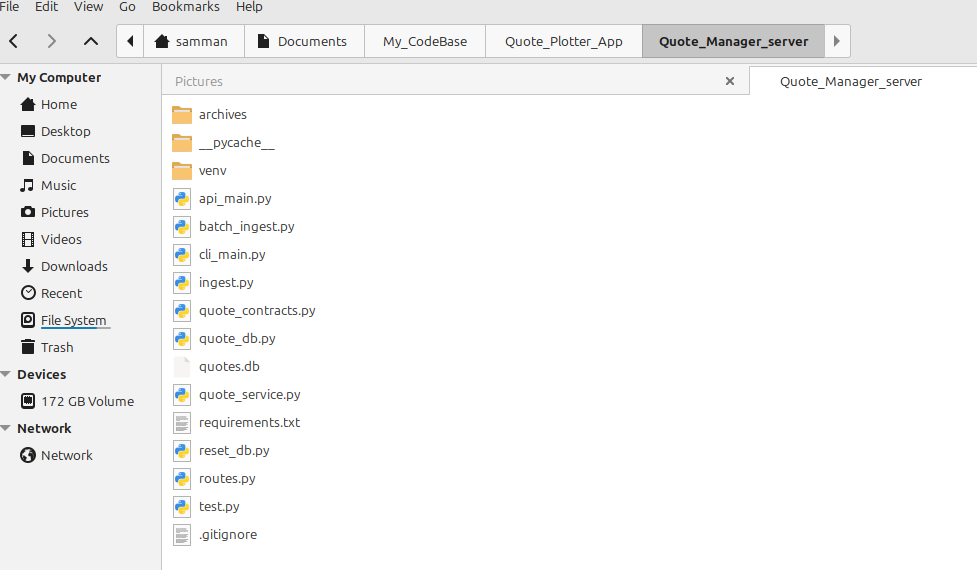Select the archives folder icon
The height and width of the screenshot is (570, 977).
pos(182,115)
